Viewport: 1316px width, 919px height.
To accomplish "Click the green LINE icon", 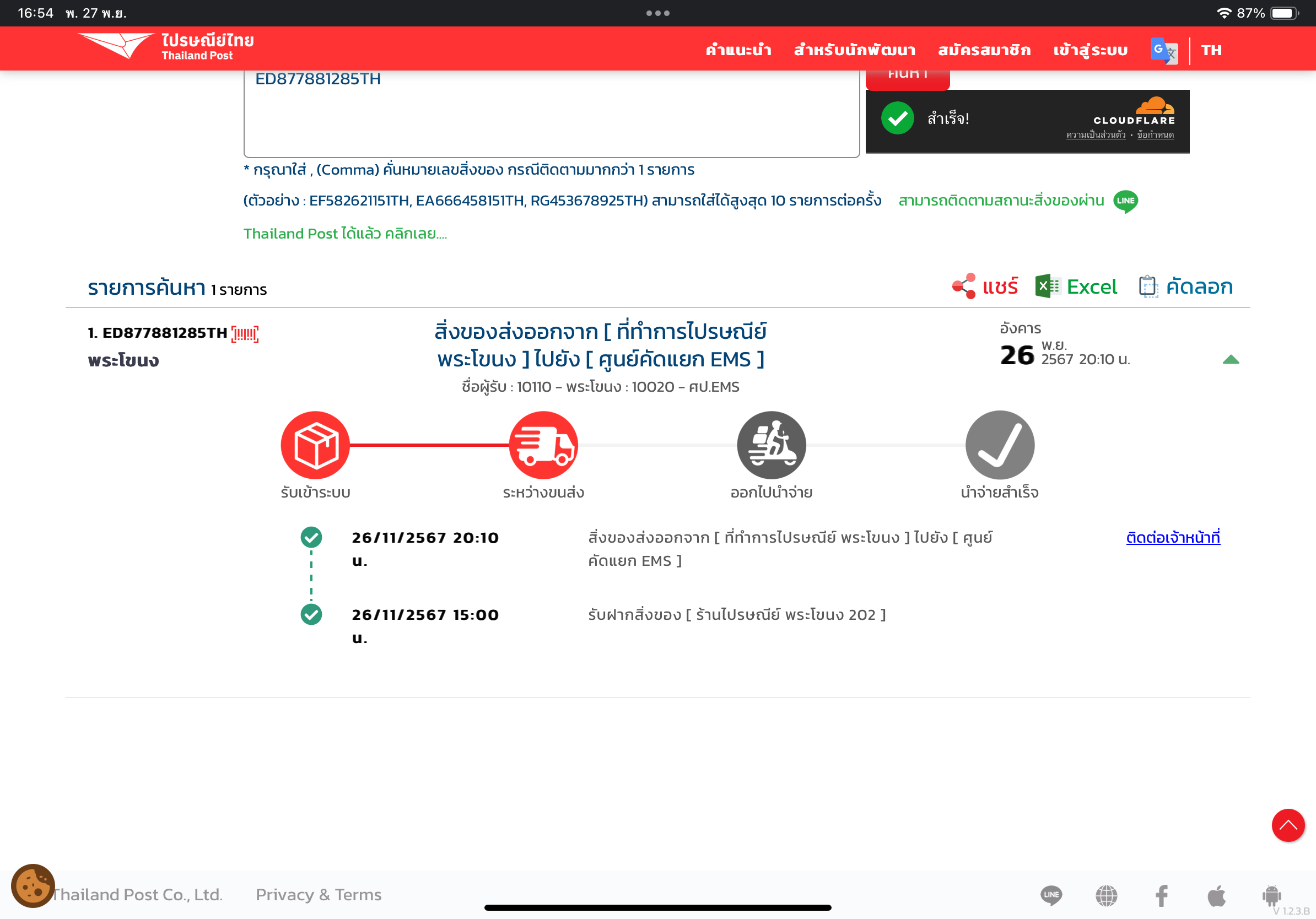I will pos(1125,201).
